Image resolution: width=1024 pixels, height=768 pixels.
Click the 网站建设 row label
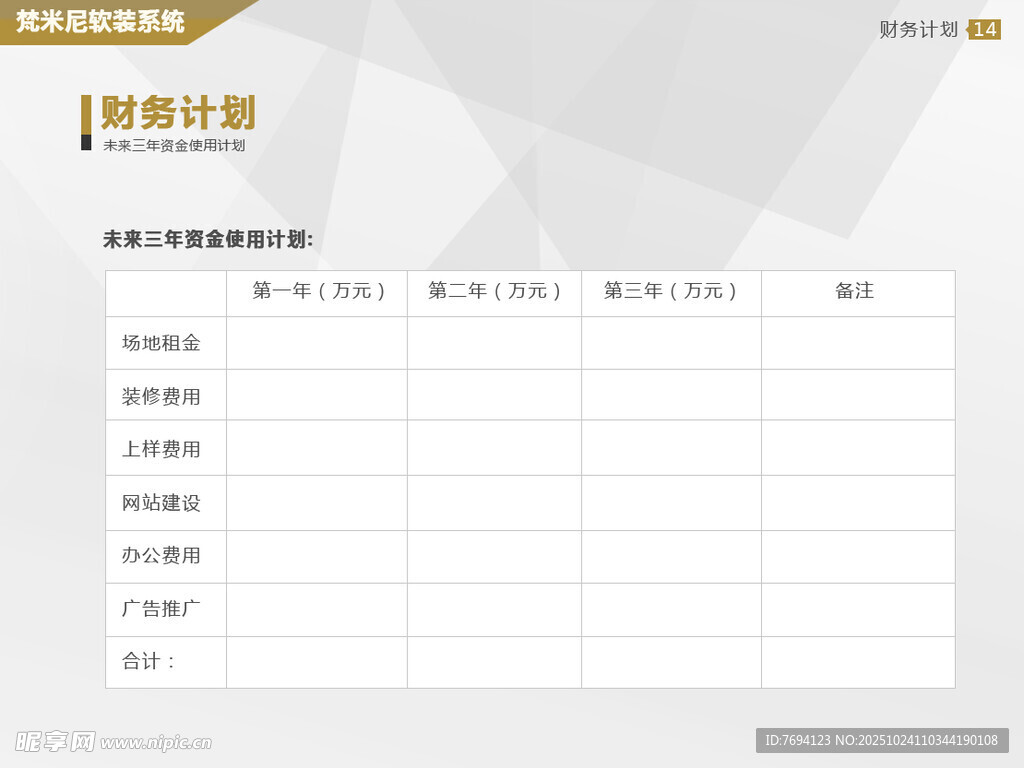pos(161,503)
